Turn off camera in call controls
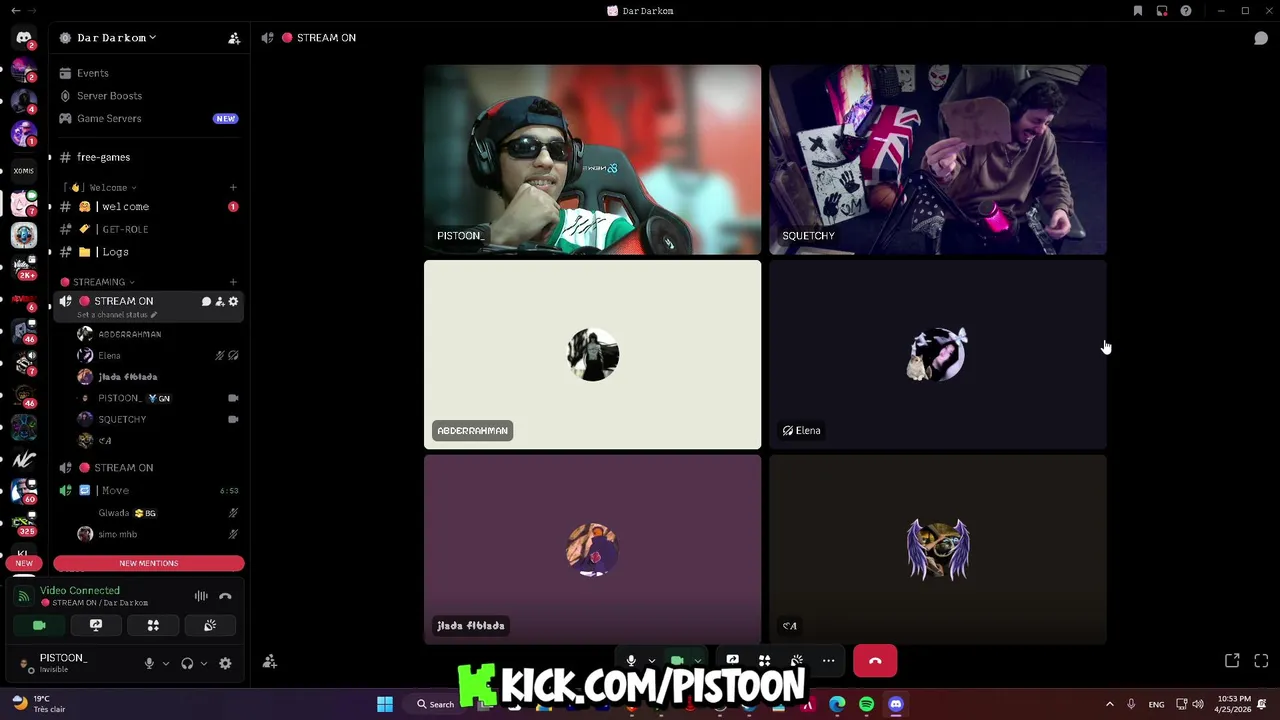The image size is (1280, 720). pyautogui.click(x=677, y=661)
